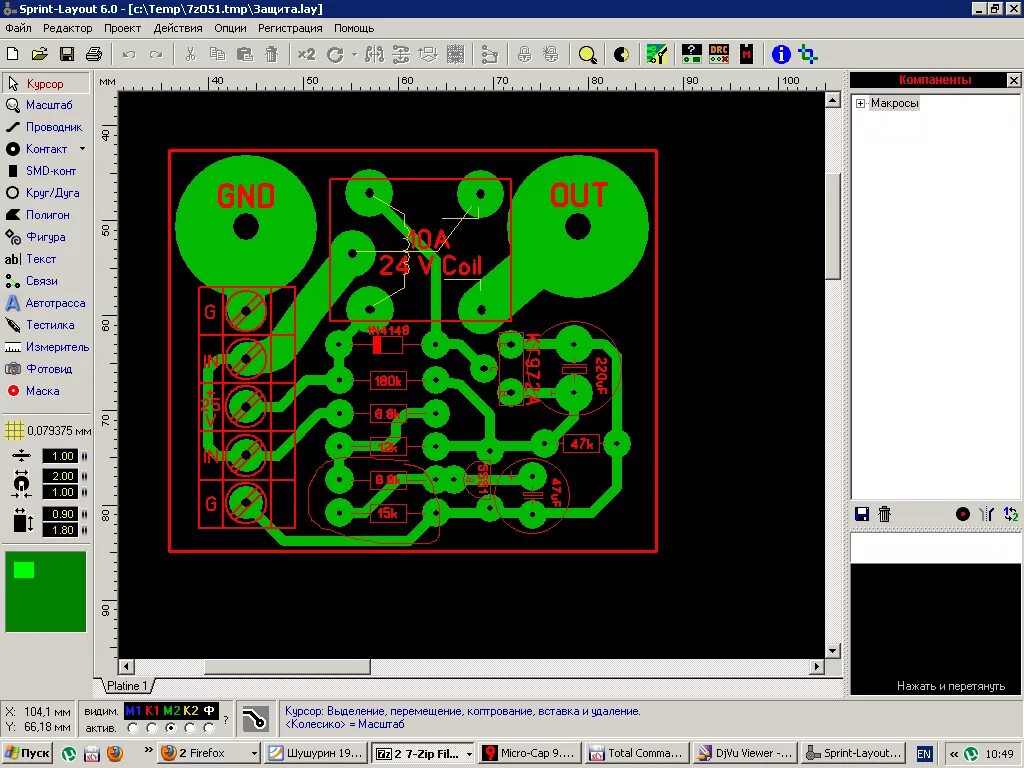Image resolution: width=1024 pixels, height=768 pixels.
Task: Click the black-yellow circle transparency icon
Action: click(621, 55)
